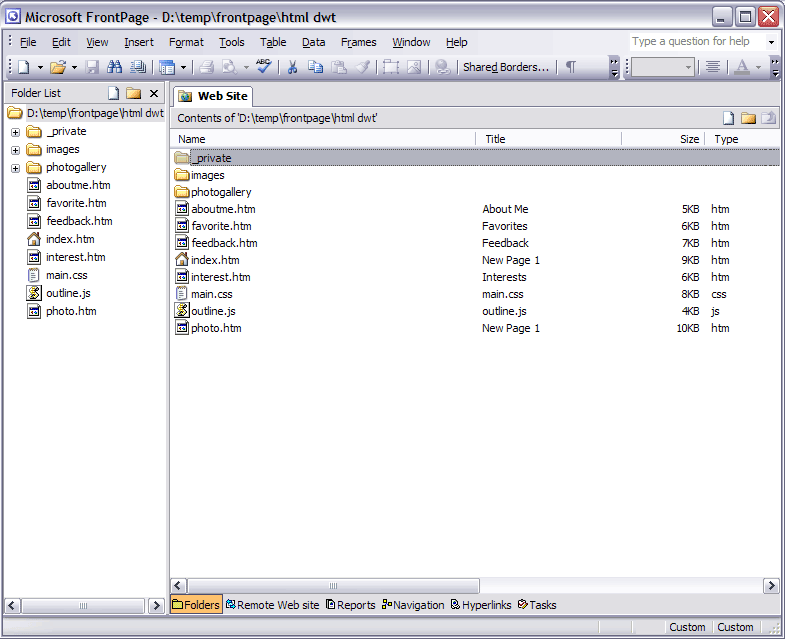Open the New Page dropdown arrow
The height and width of the screenshot is (639, 785).
click(40, 67)
